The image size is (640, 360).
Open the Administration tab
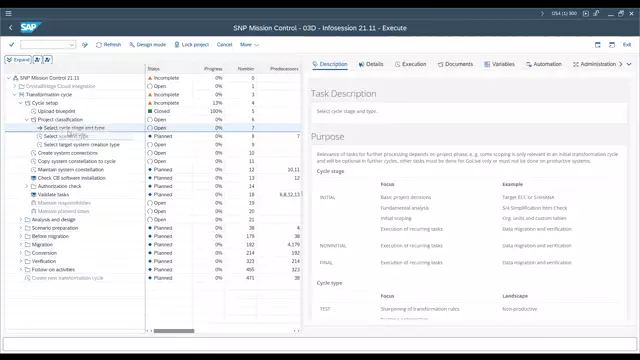pos(594,64)
